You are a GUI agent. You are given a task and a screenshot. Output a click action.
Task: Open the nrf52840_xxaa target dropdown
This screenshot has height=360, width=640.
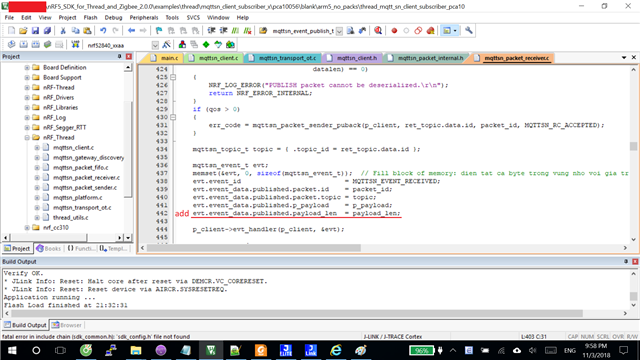[x=155, y=45]
